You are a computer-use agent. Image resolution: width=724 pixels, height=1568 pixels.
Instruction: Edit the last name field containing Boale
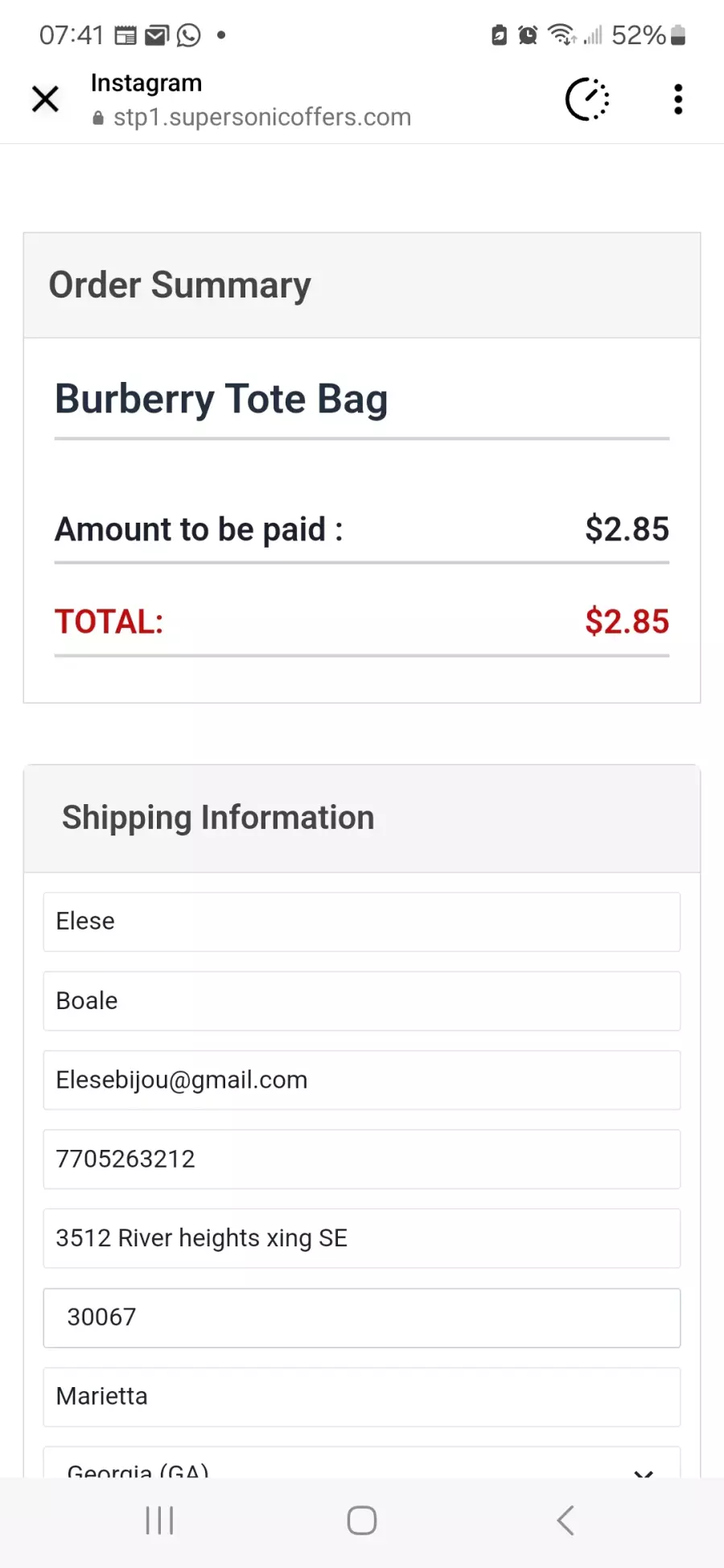(x=362, y=1001)
